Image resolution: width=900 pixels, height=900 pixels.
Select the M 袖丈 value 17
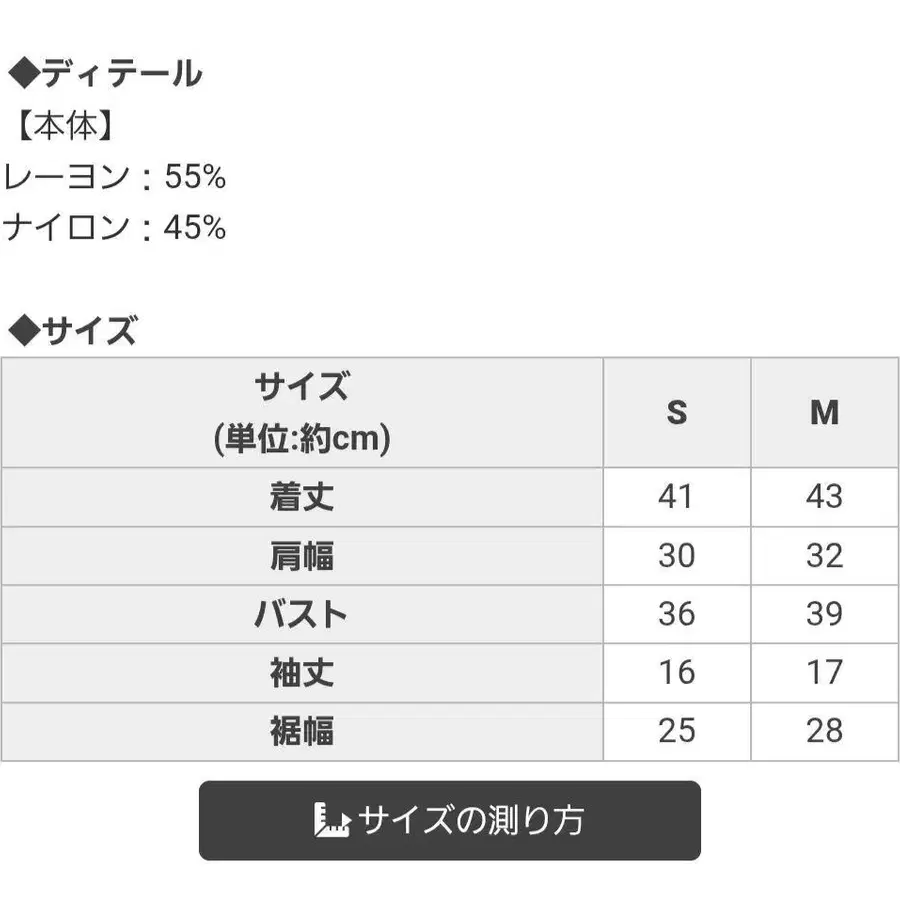pos(824,673)
